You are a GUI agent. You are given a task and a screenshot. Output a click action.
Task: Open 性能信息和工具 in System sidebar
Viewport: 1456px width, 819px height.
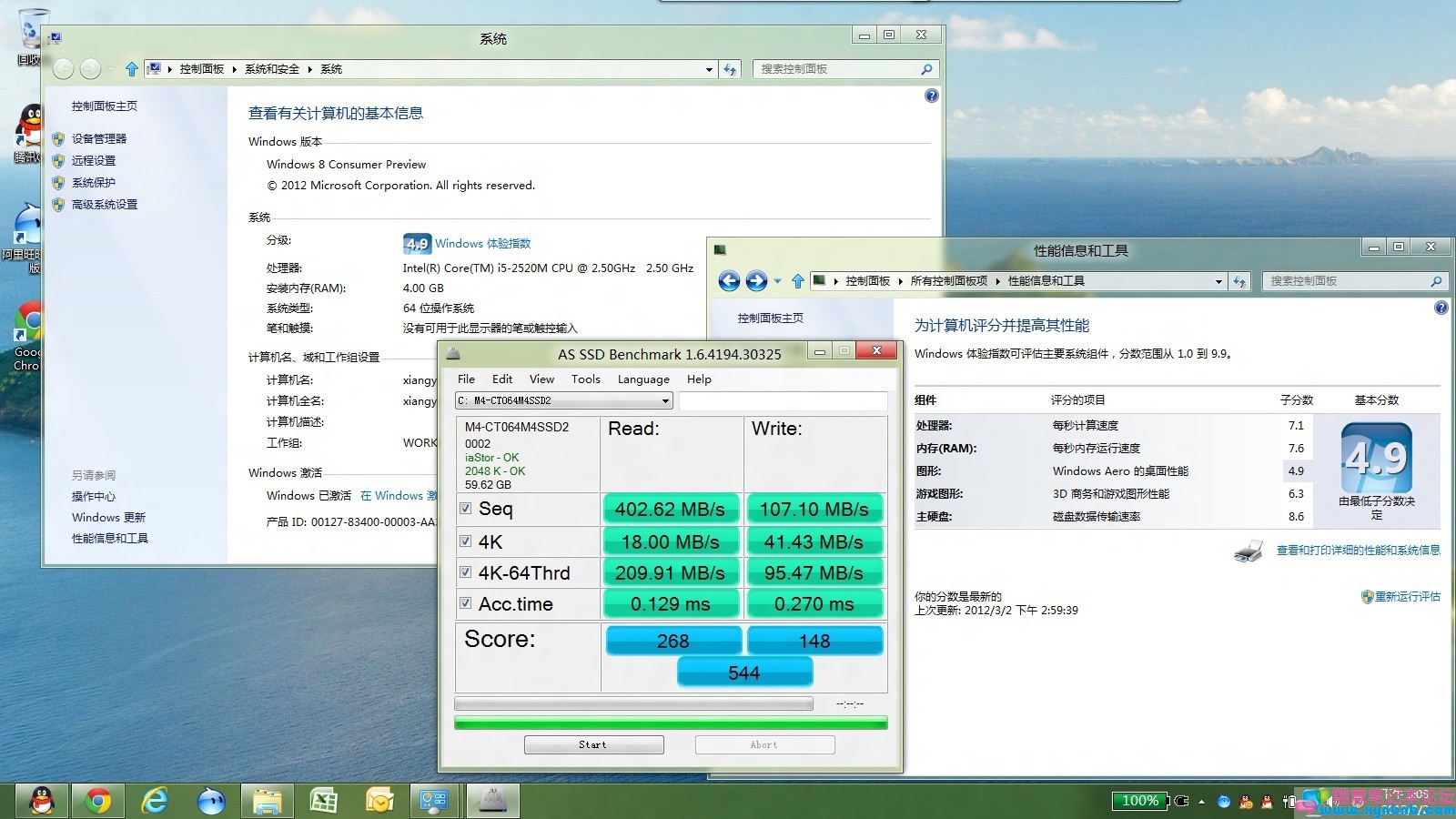click(110, 539)
